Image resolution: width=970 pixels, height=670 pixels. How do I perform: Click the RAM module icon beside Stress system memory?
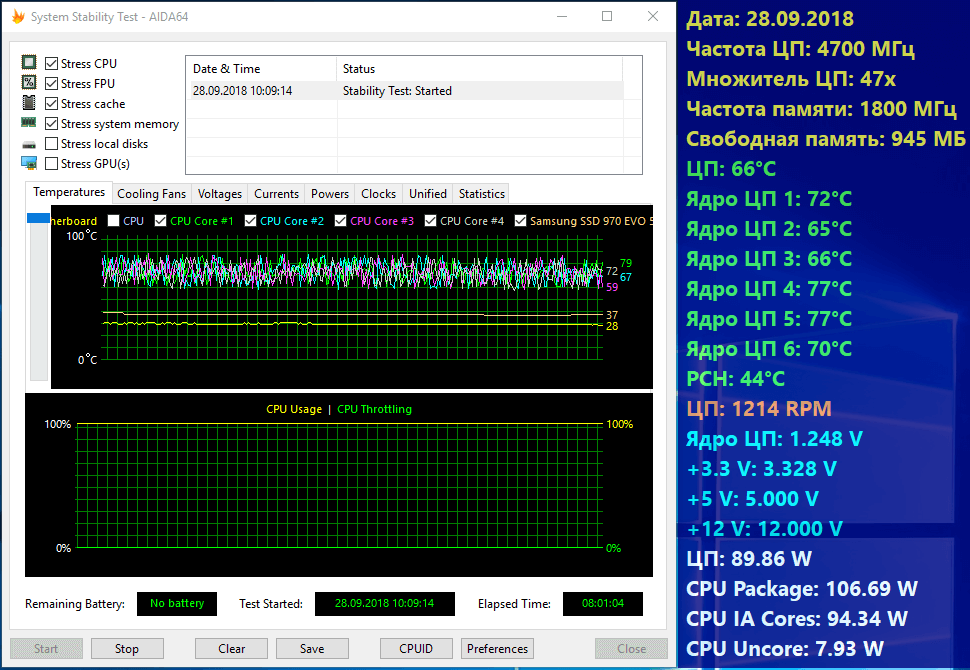[x=29, y=124]
